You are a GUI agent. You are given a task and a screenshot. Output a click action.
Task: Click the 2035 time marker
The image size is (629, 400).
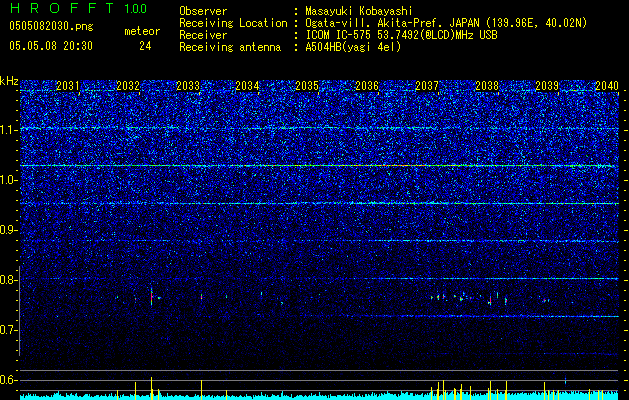[307, 85]
